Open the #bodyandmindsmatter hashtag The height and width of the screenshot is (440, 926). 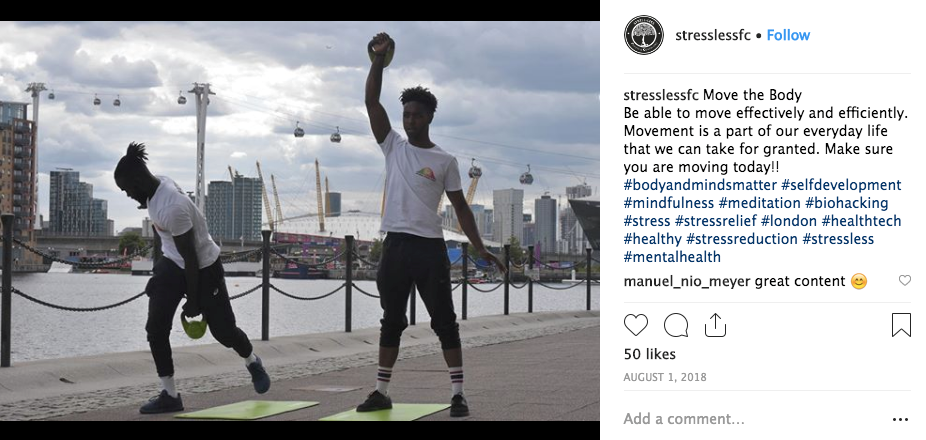(700, 185)
